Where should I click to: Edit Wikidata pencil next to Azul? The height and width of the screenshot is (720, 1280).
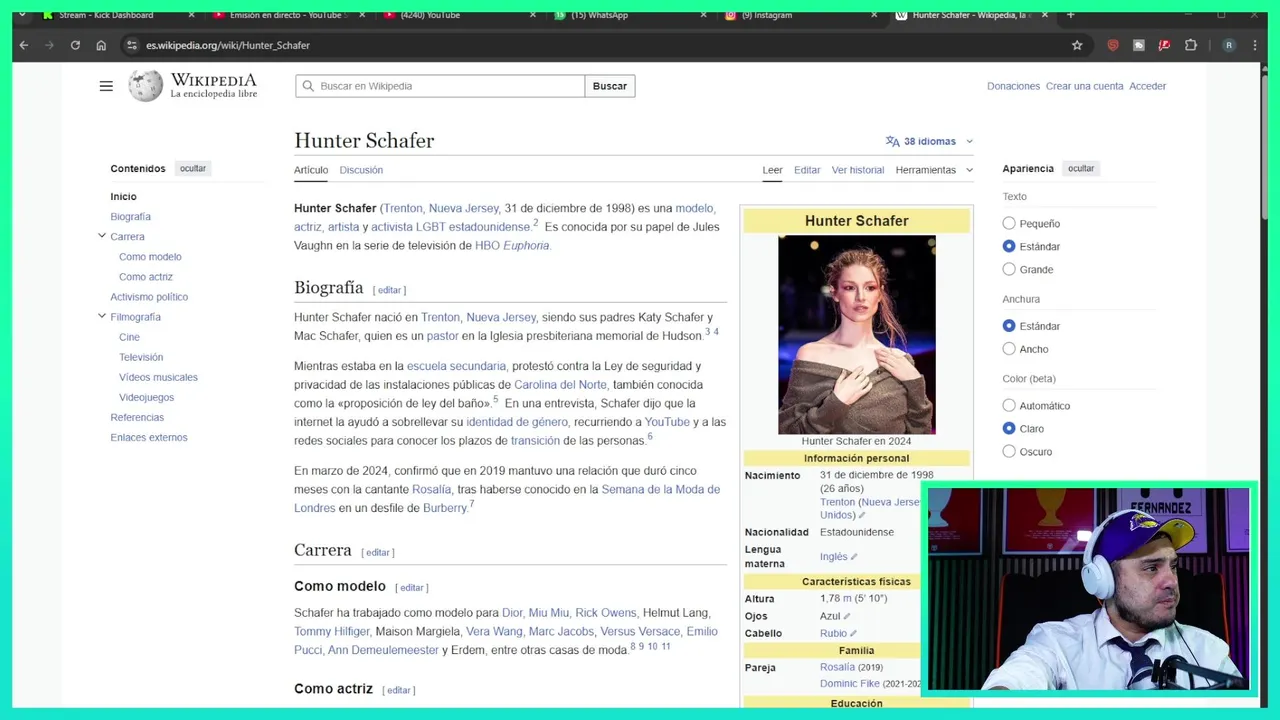(x=846, y=616)
